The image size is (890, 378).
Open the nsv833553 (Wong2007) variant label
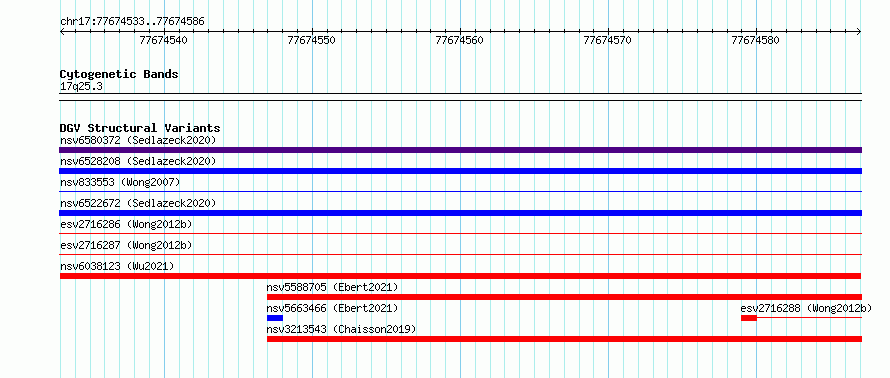click(x=120, y=182)
